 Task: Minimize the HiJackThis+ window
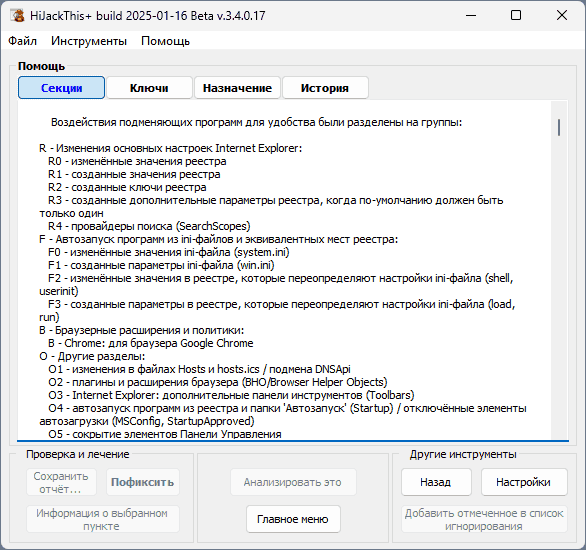pos(471,15)
